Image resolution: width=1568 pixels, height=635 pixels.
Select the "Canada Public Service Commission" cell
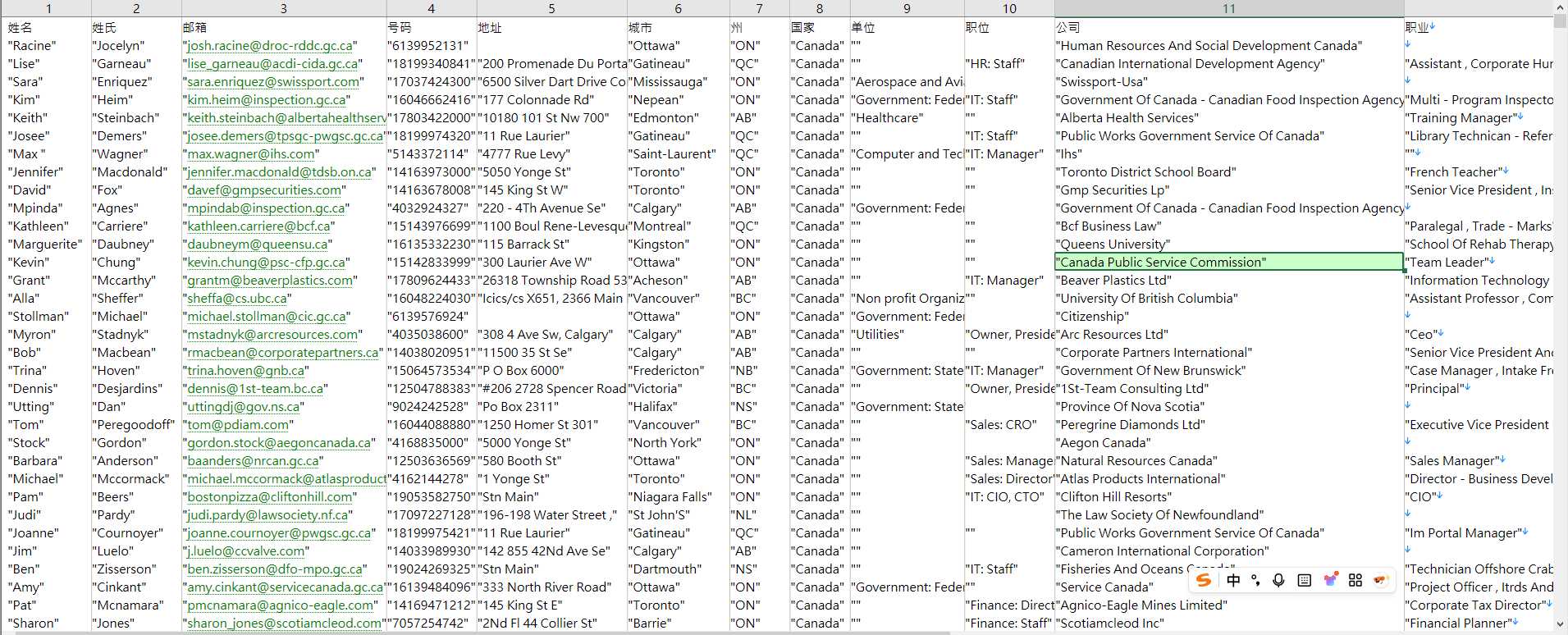[x=1229, y=263]
